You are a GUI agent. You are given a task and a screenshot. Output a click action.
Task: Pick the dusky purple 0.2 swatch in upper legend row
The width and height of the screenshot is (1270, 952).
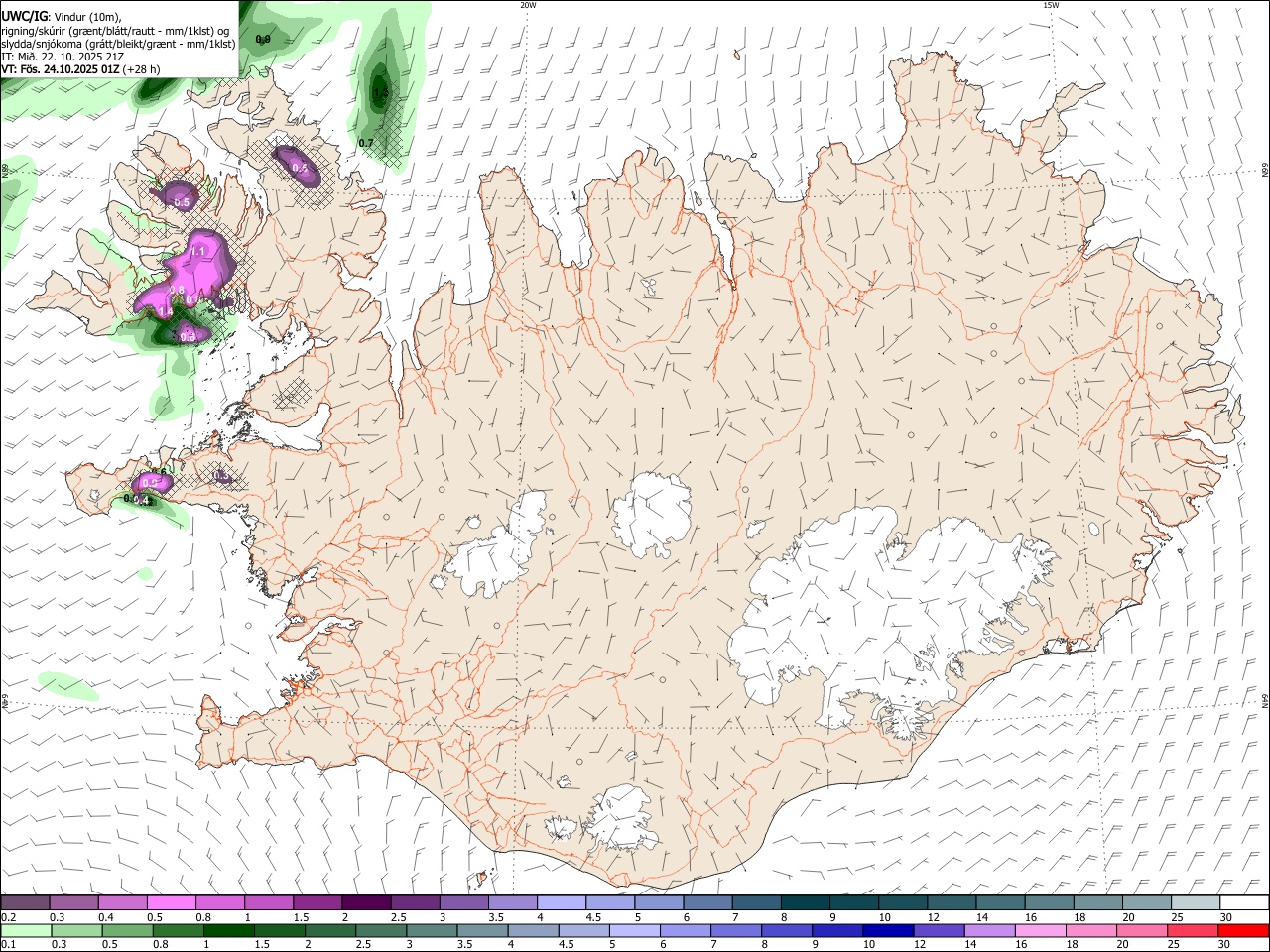(x=25, y=902)
